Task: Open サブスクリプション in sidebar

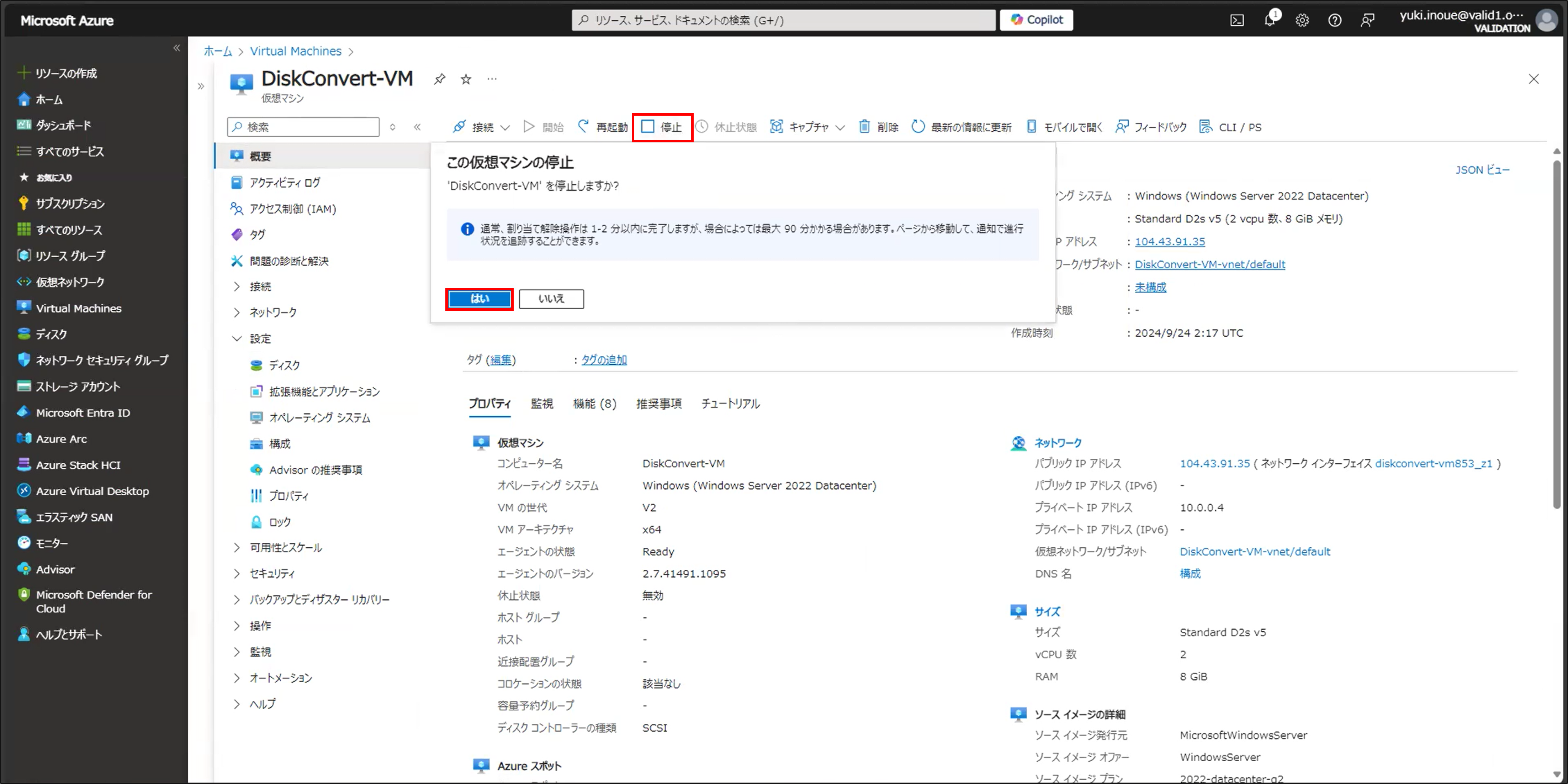Action: point(61,204)
